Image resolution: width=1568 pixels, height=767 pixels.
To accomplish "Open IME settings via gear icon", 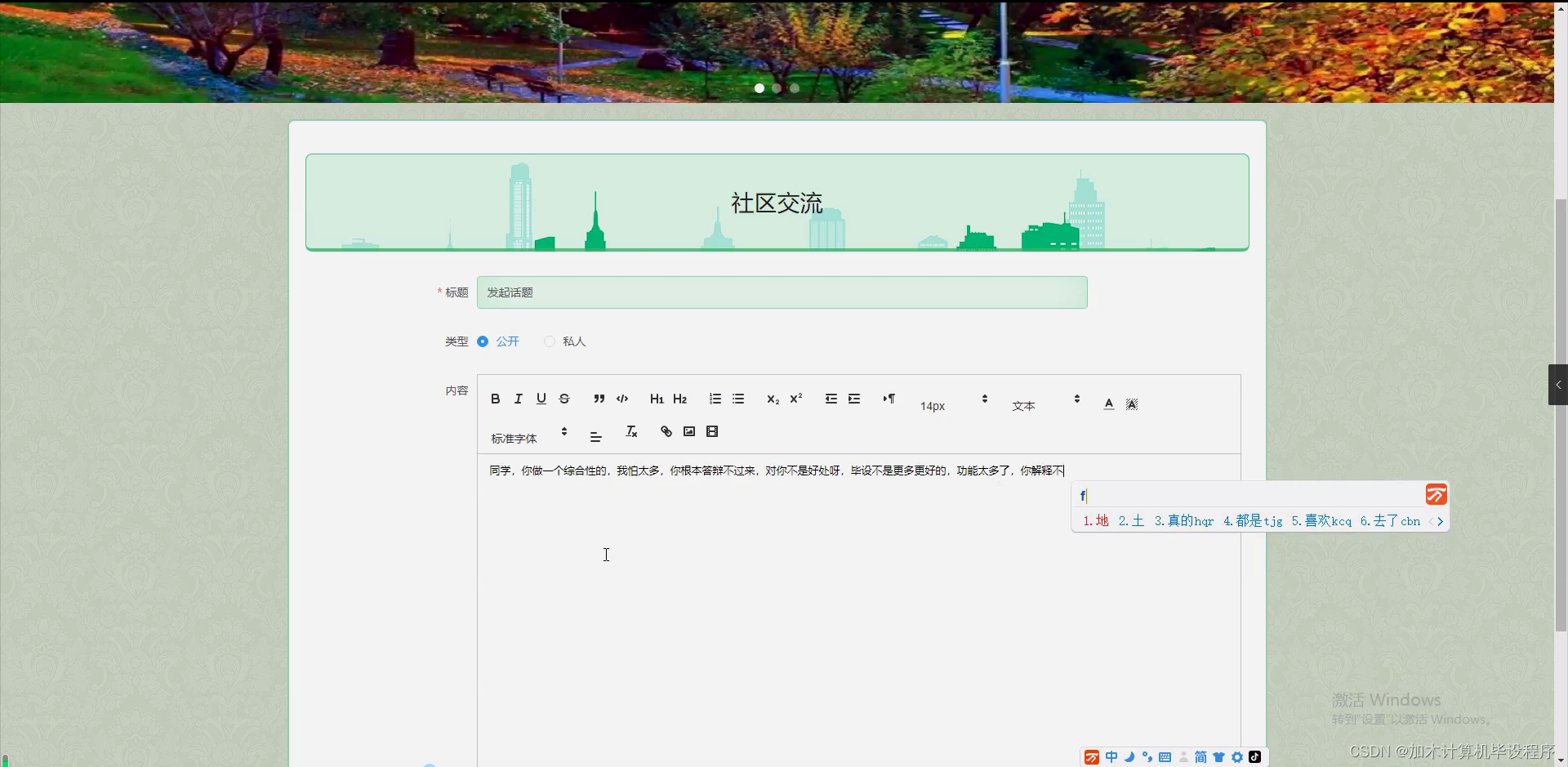I will coord(1238,756).
